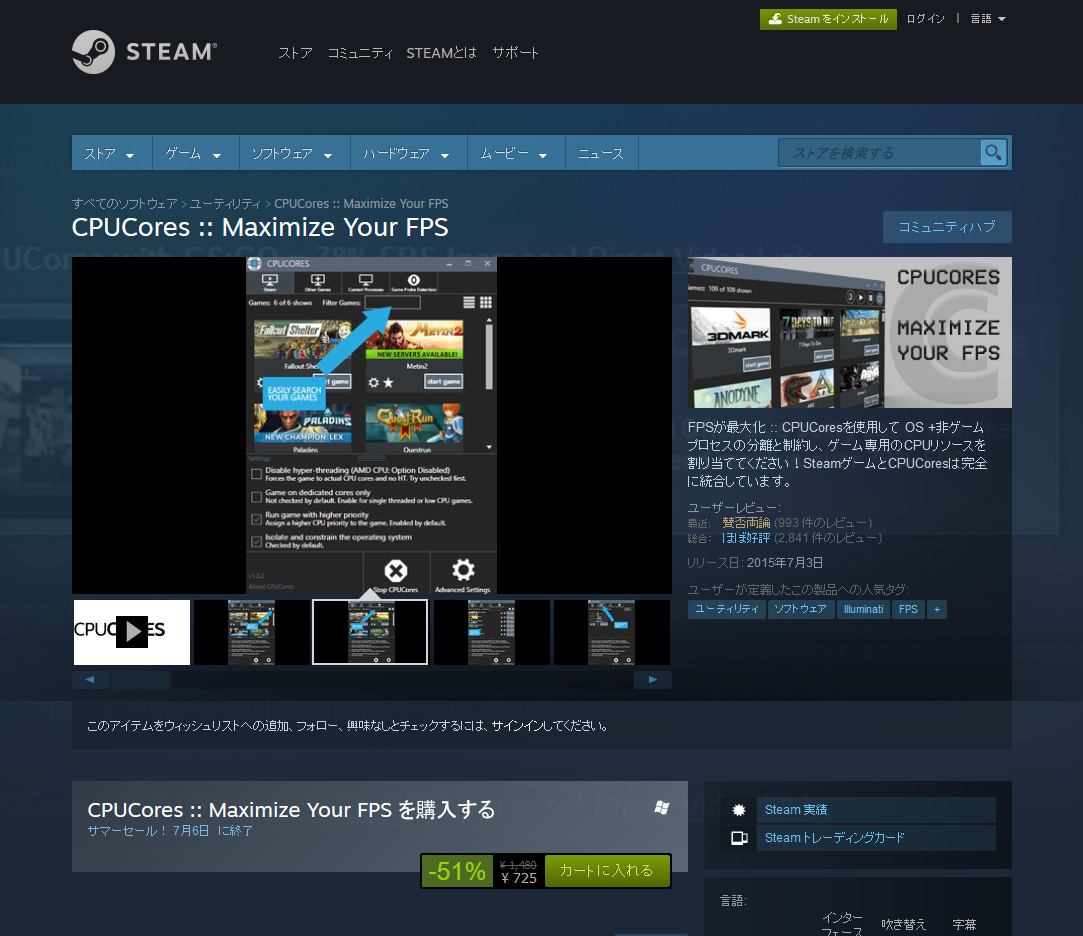1083x936 pixels.
Task: Click list view icon in CPUCores screenshot
Action: pyautogui.click(x=469, y=303)
